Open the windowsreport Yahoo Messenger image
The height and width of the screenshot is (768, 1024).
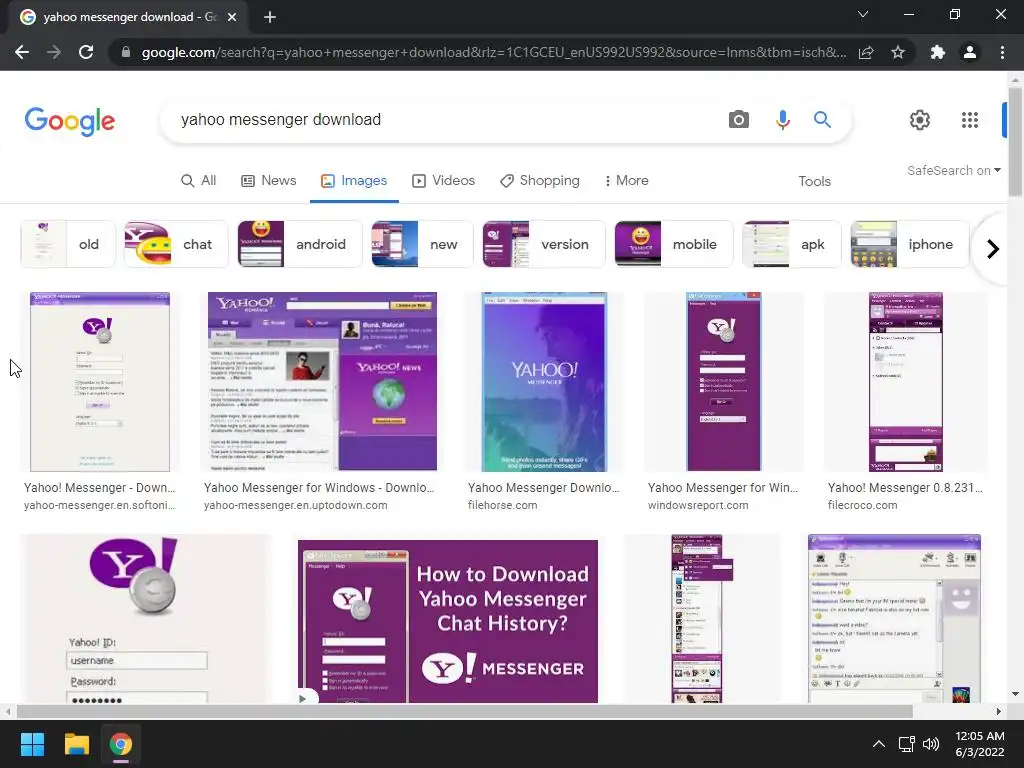coord(724,382)
